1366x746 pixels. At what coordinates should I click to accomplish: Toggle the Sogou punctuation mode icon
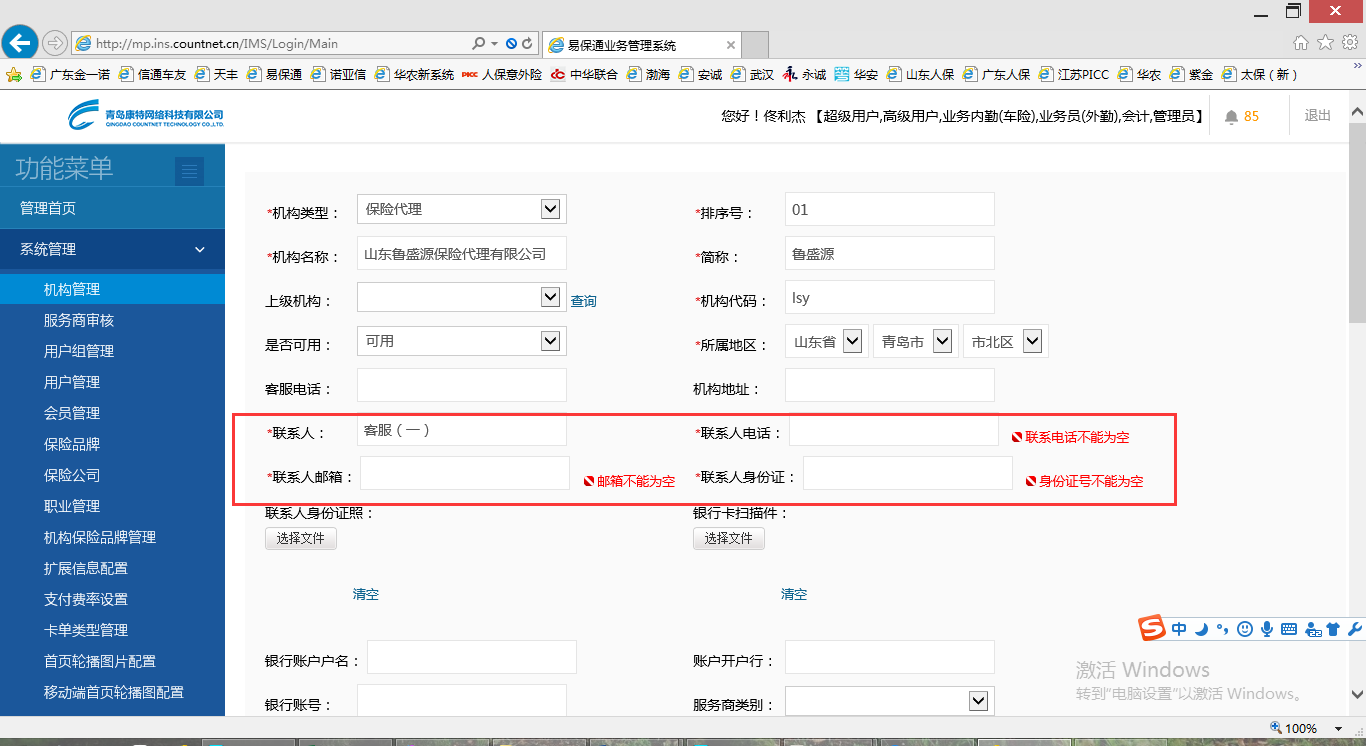1222,629
